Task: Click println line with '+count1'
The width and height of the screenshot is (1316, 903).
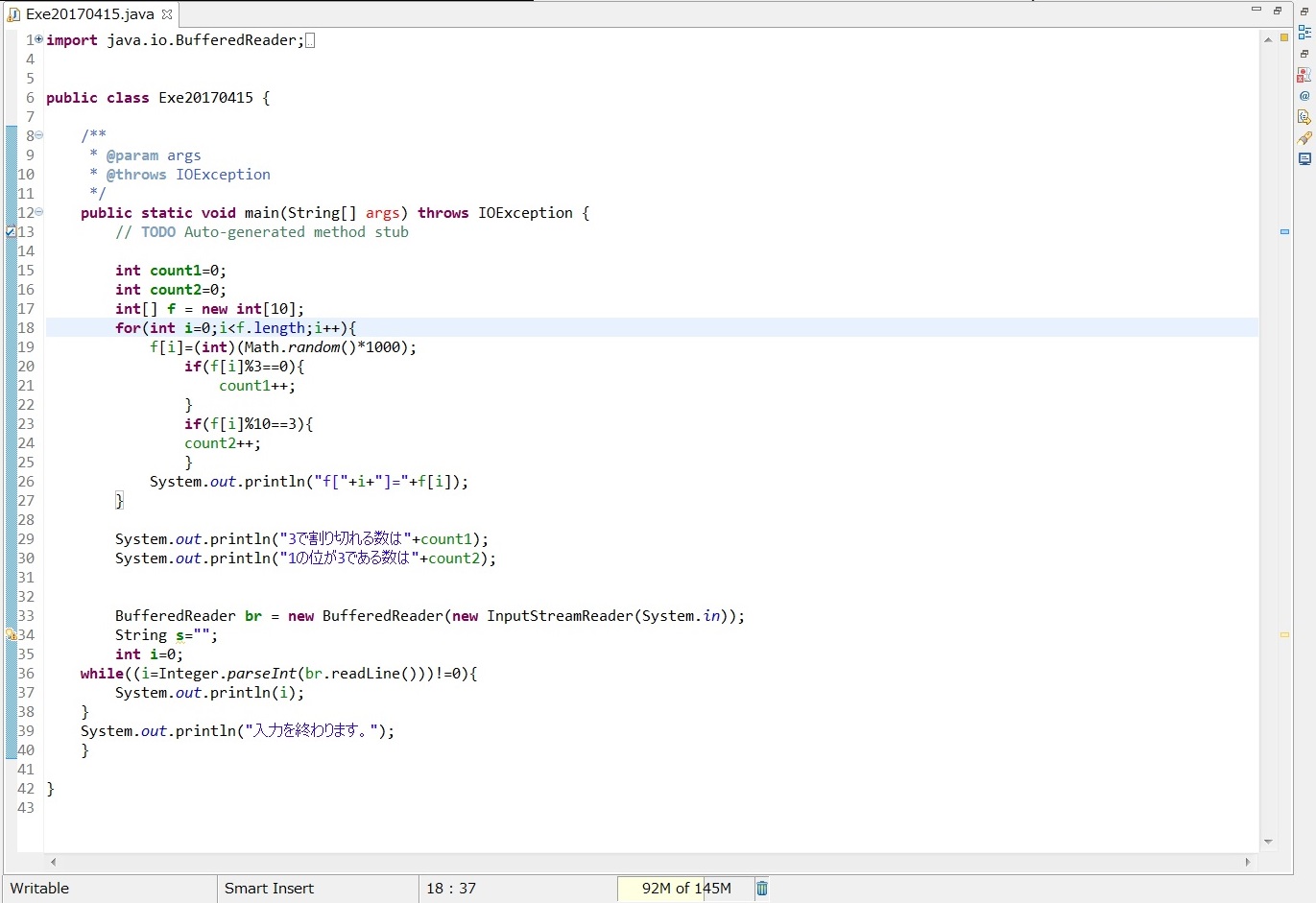Action: click(301, 539)
